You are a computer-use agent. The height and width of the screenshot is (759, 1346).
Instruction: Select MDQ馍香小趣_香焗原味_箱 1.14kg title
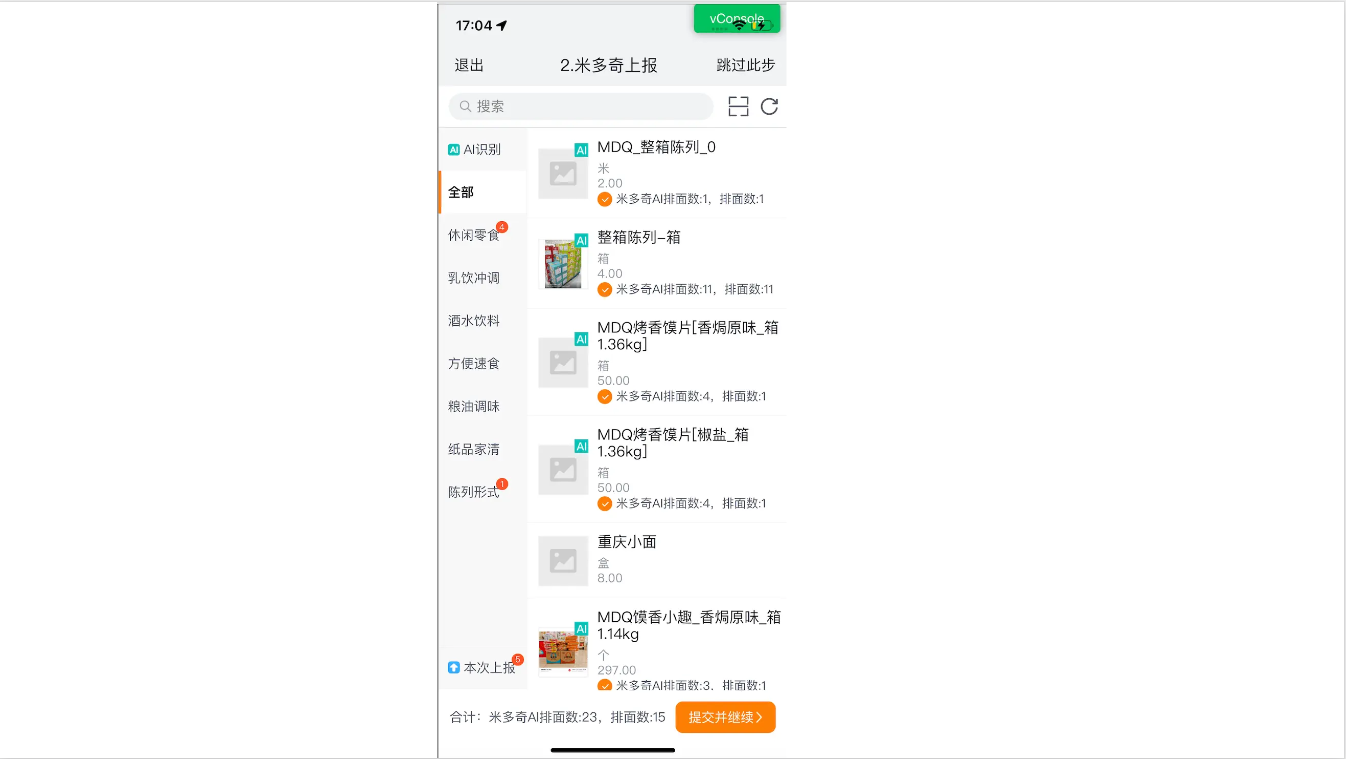coord(689,626)
